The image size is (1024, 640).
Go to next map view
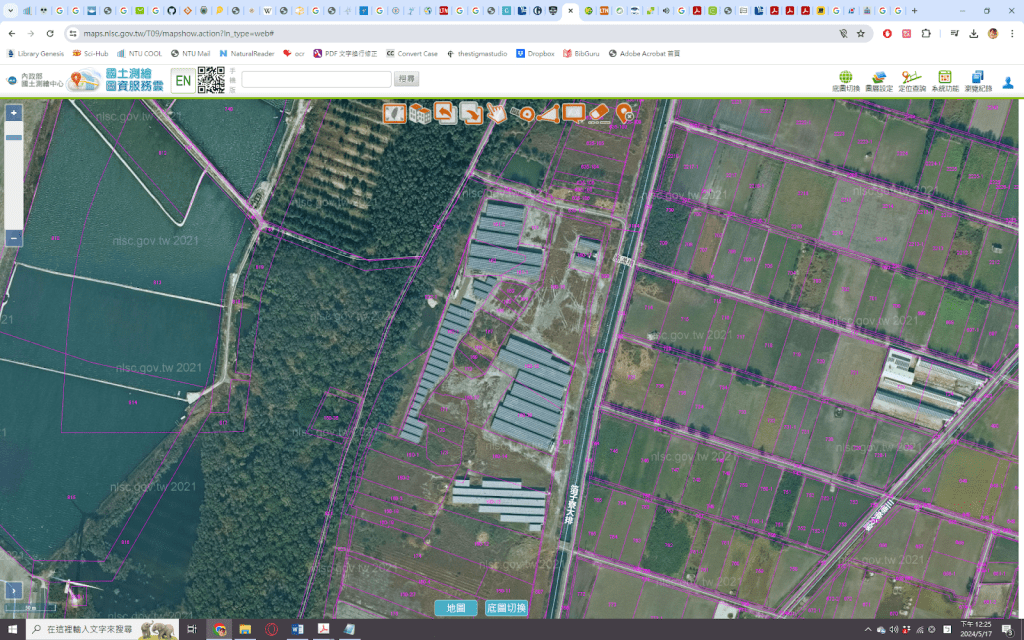[471, 114]
